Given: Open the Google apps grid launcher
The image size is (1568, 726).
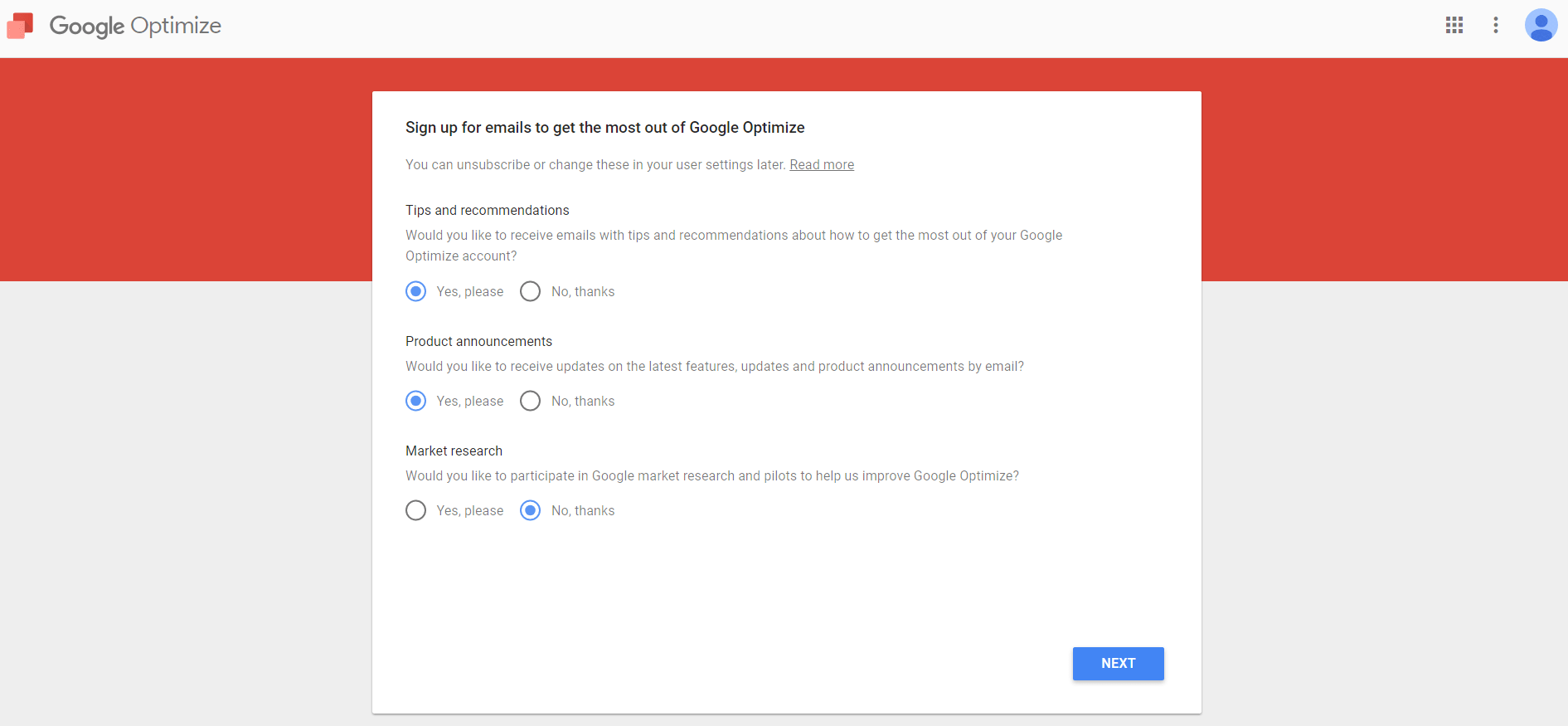Looking at the screenshot, I should coord(1454,25).
